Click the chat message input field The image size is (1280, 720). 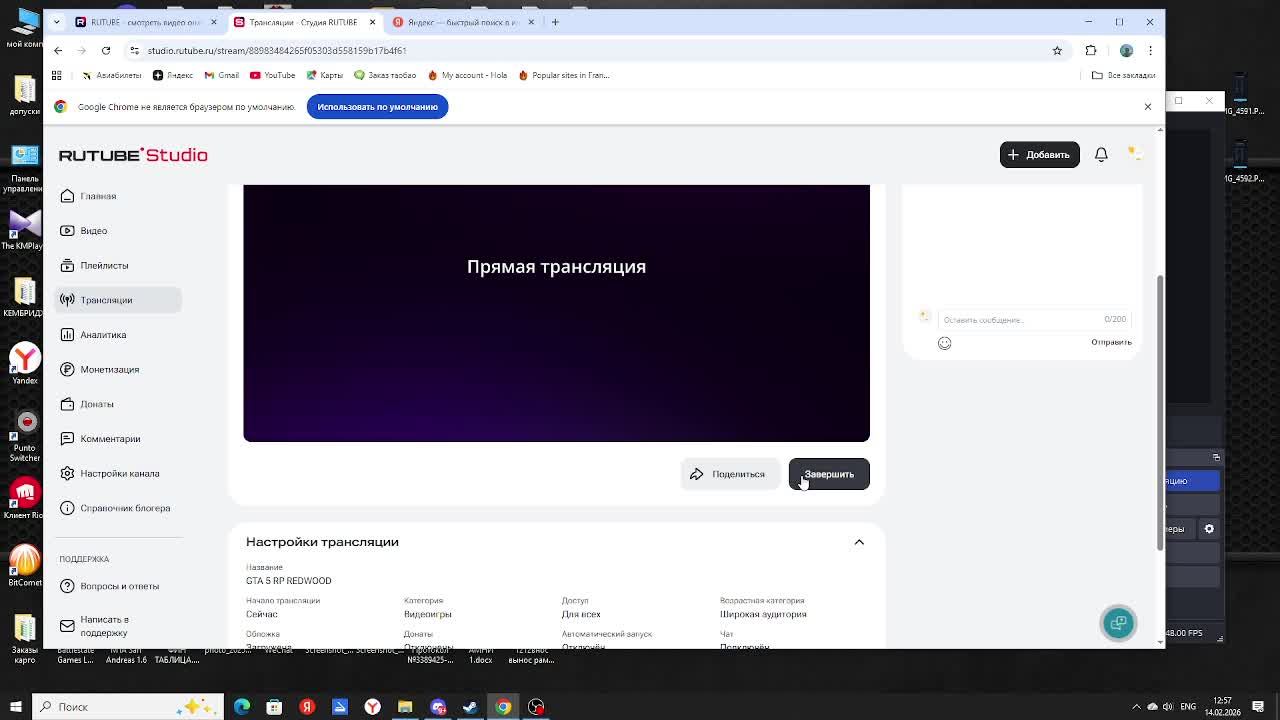1034,319
